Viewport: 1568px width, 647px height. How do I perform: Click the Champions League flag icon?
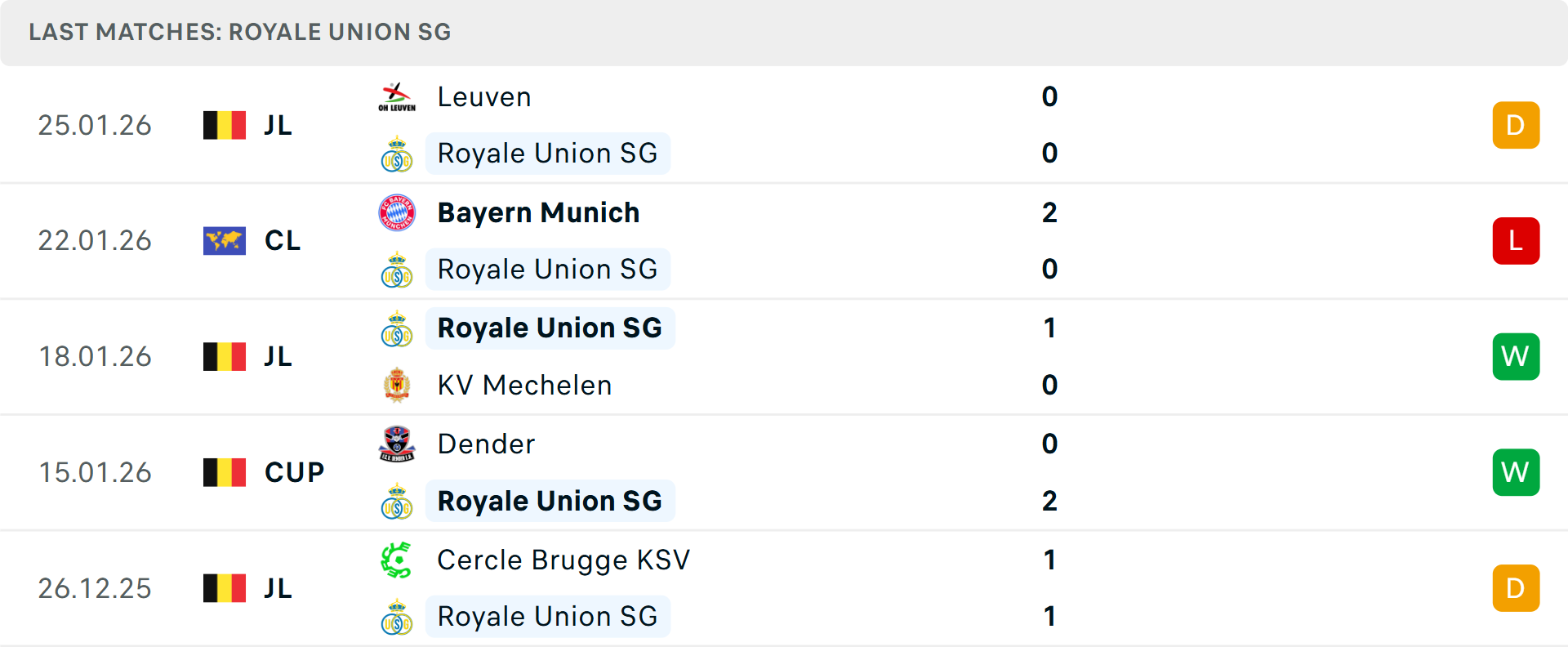click(225, 241)
